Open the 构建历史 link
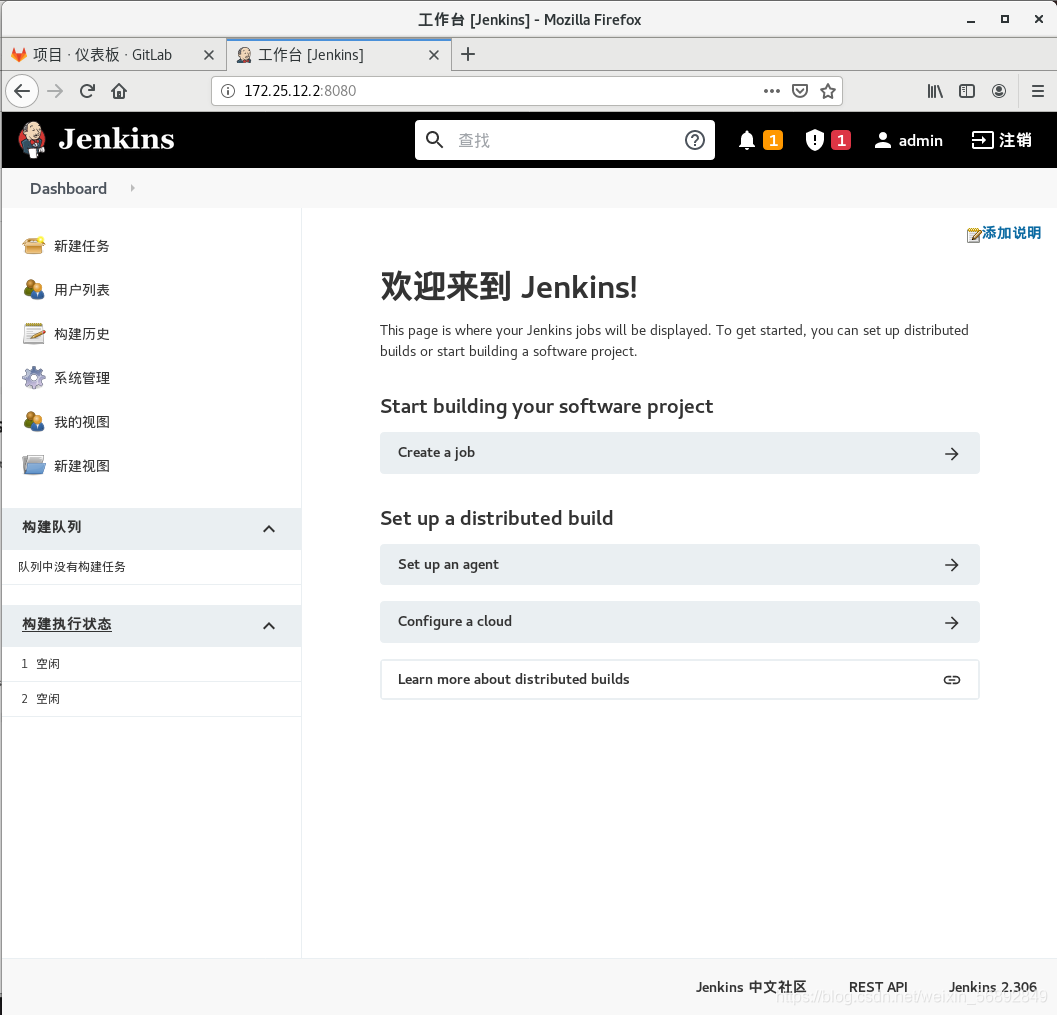Image resolution: width=1057 pixels, height=1015 pixels. tap(82, 334)
